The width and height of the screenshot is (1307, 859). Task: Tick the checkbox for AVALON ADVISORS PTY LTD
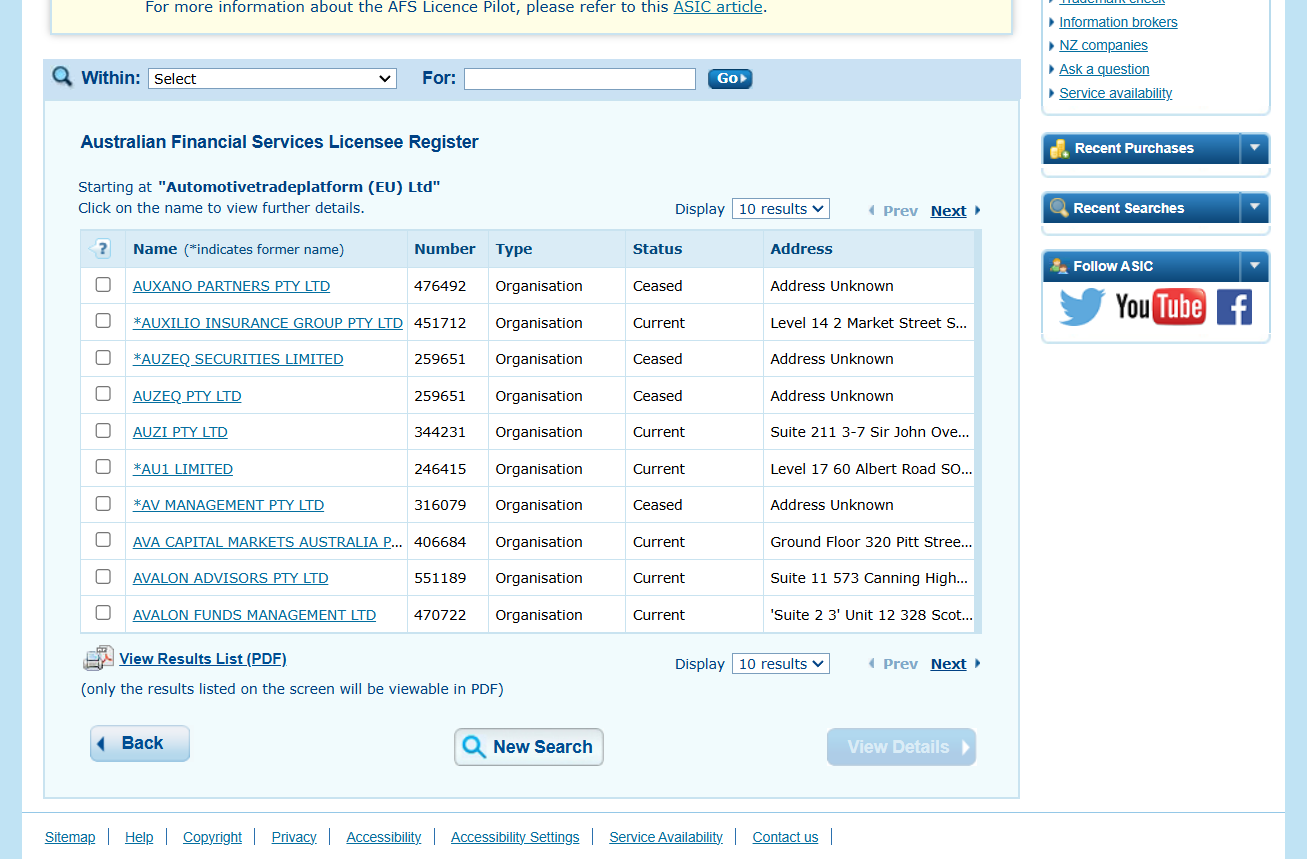[x=103, y=577]
